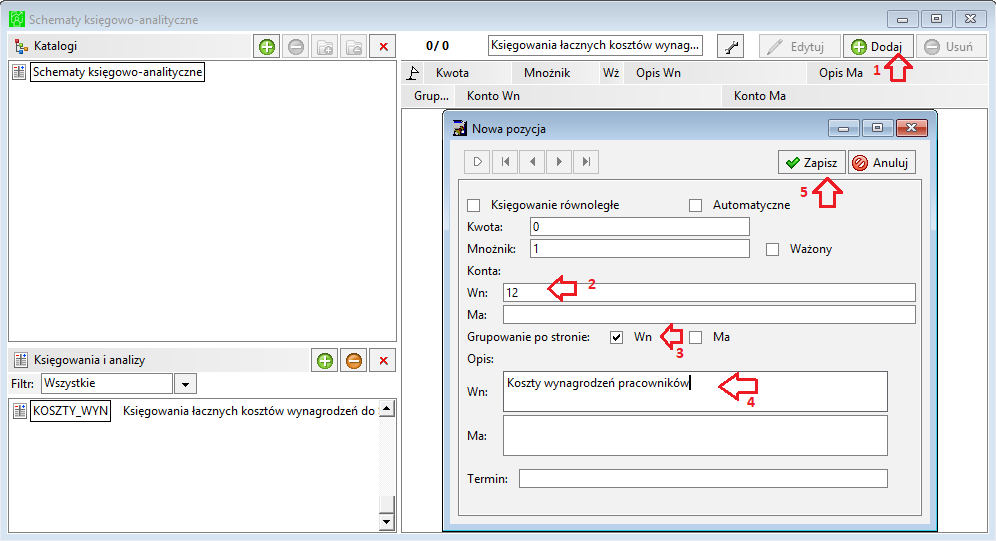Add entry in Księgowania i analizy panel
Screen dimensions: 996x541
point(325,361)
